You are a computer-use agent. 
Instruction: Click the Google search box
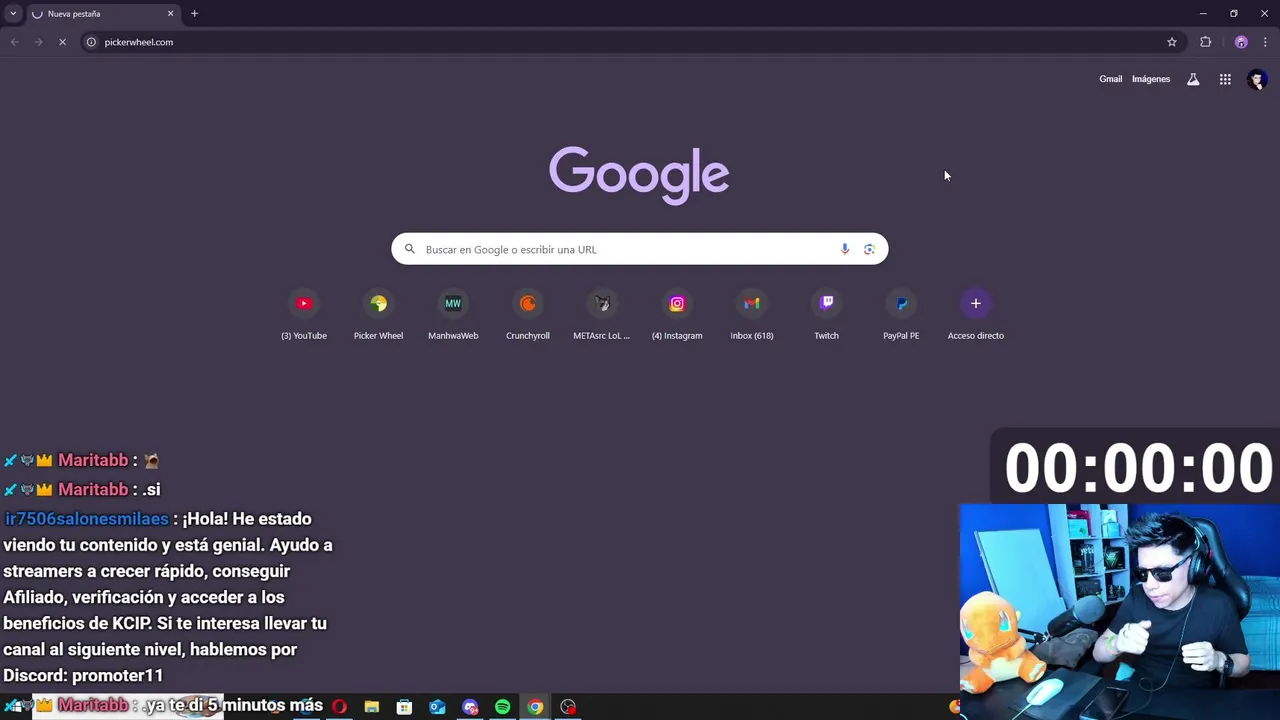pyautogui.click(x=640, y=249)
